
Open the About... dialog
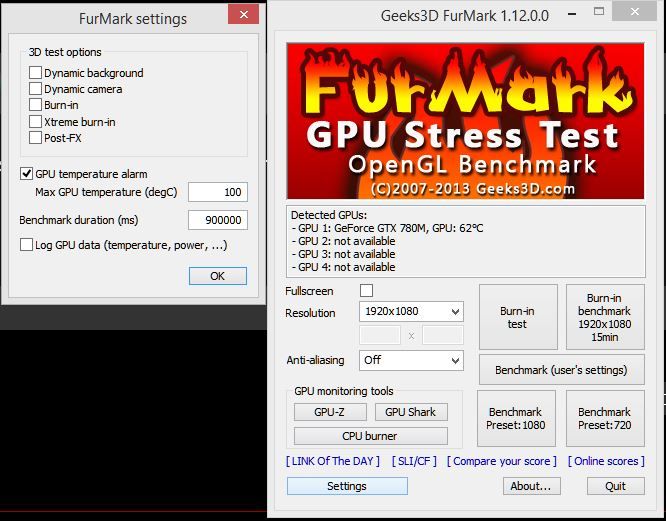click(x=531, y=486)
